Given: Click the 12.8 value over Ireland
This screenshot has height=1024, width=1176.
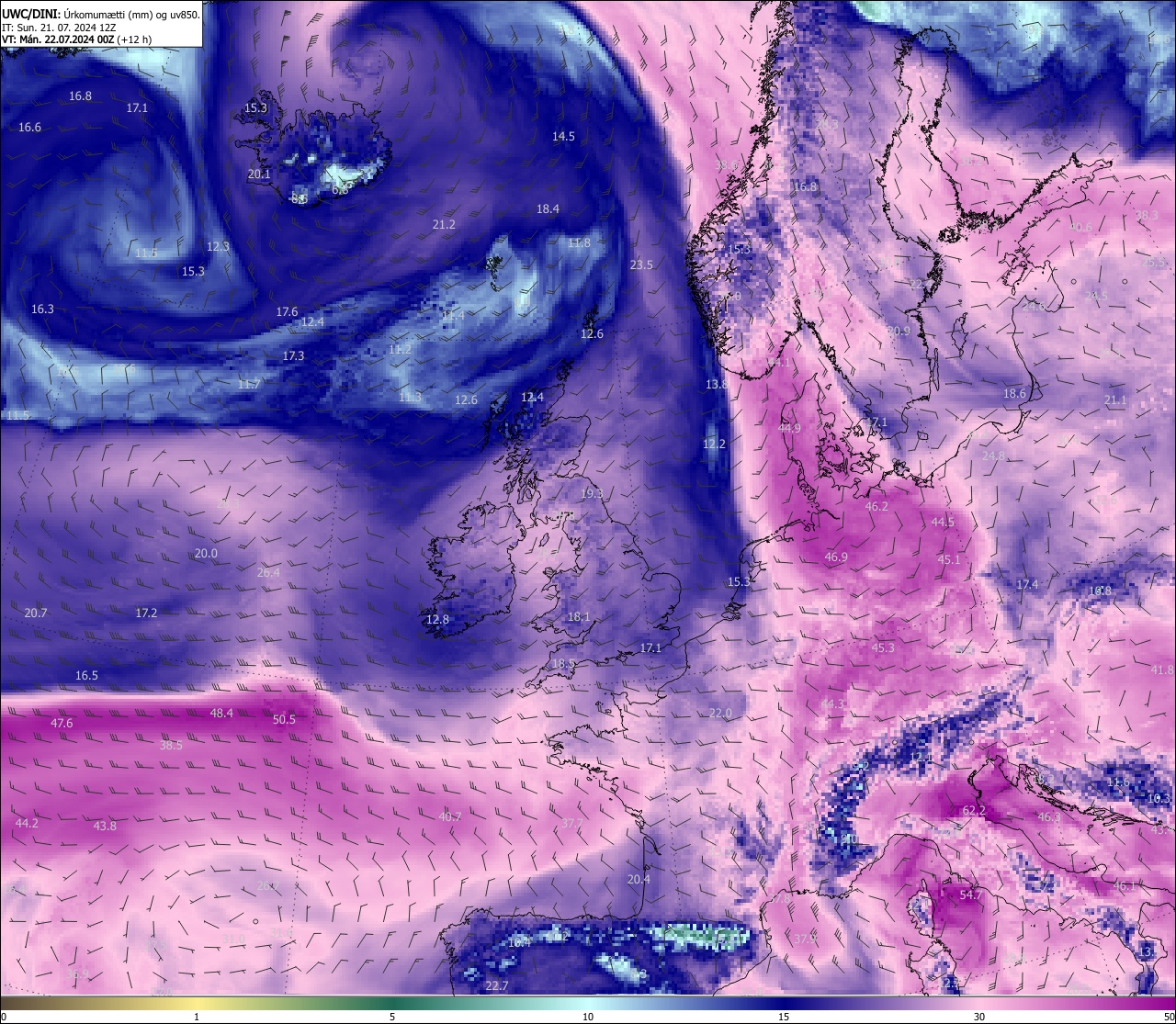Looking at the screenshot, I should [437, 620].
